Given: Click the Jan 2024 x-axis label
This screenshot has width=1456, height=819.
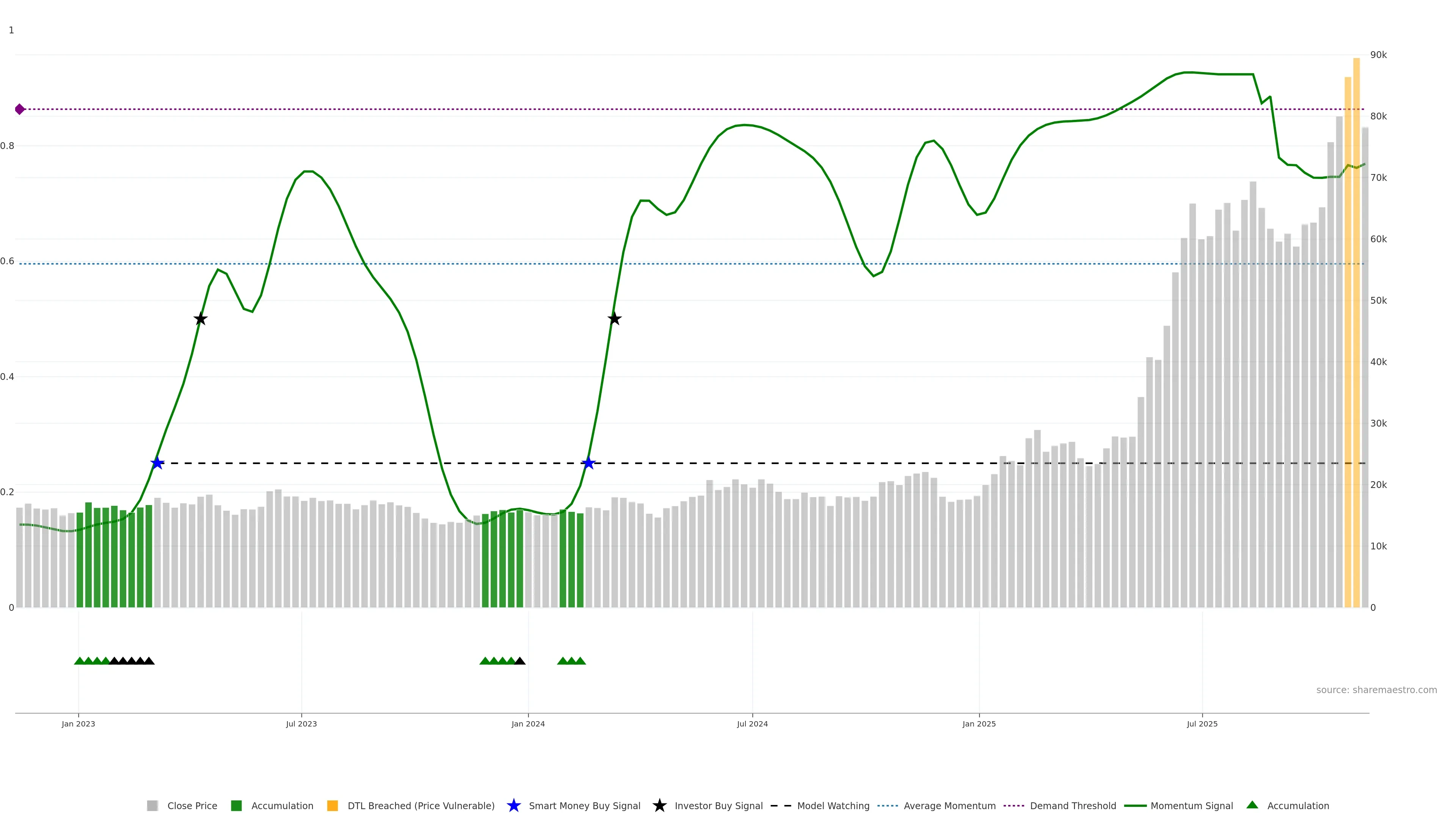Looking at the screenshot, I should [x=528, y=724].
